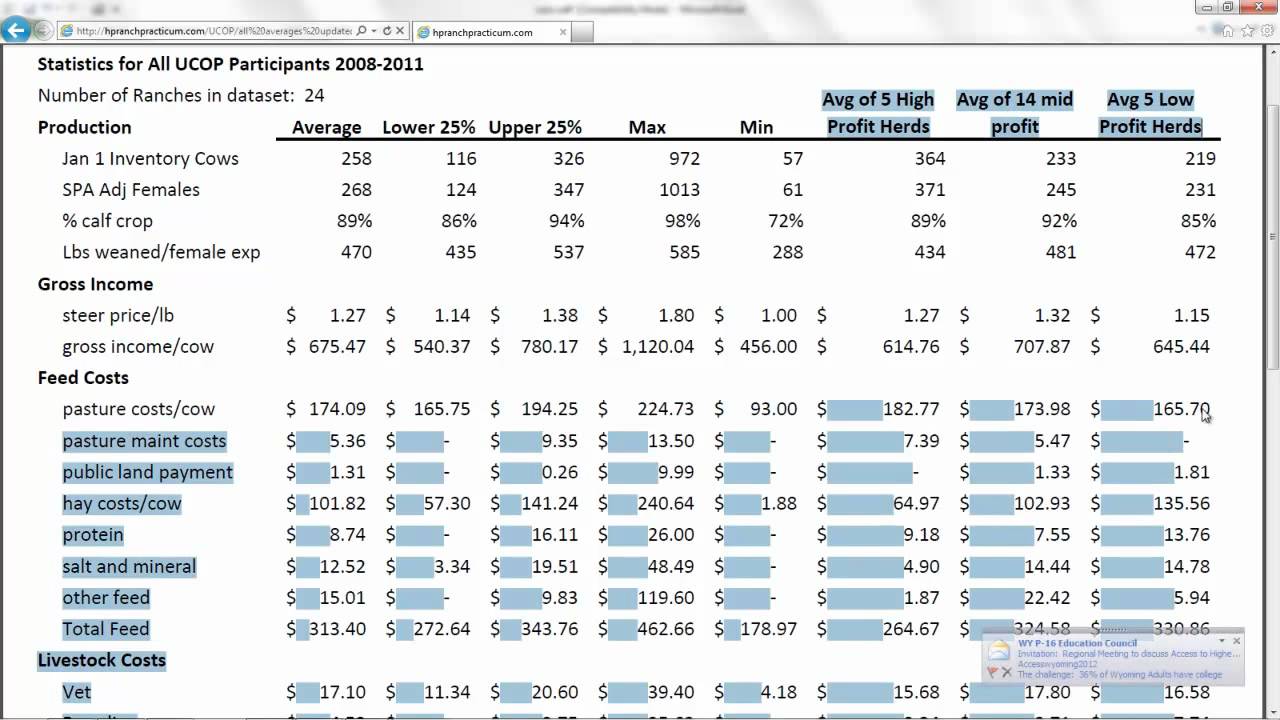This screenshot has height=720, width=1280.
Task: Click the Max hay costs value 240.64
Action: (x=664, y=504)
